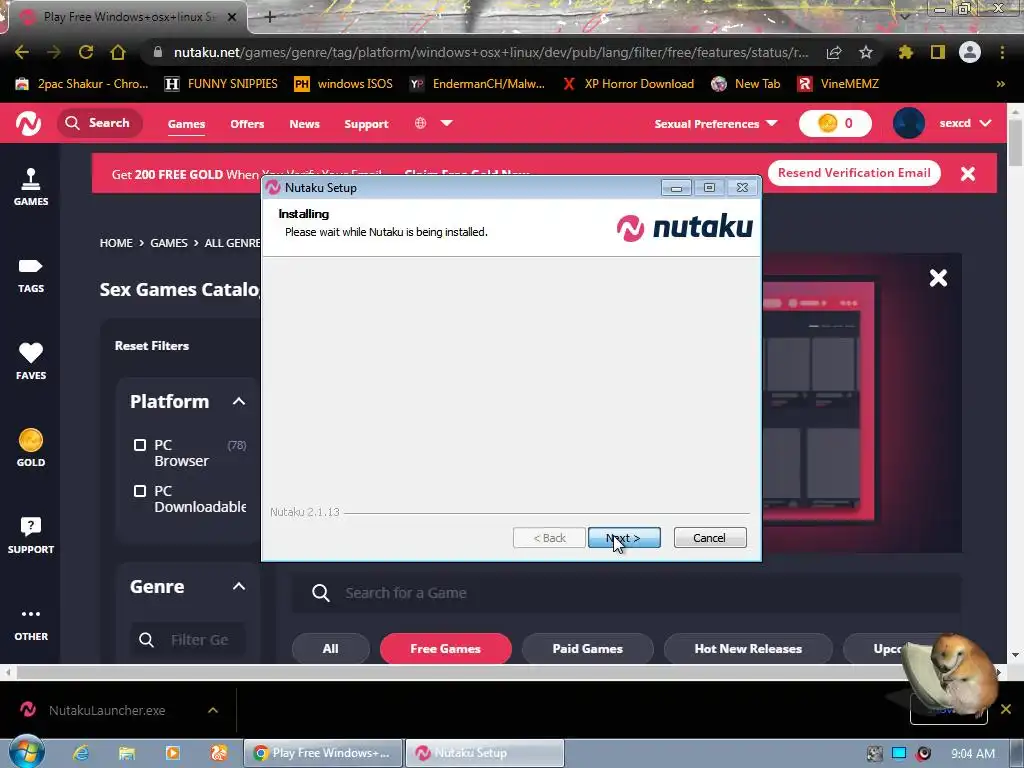This screenshot has width=1024, height=768.
Task: Open Windows Start orb
Action: tap(26, 752)
